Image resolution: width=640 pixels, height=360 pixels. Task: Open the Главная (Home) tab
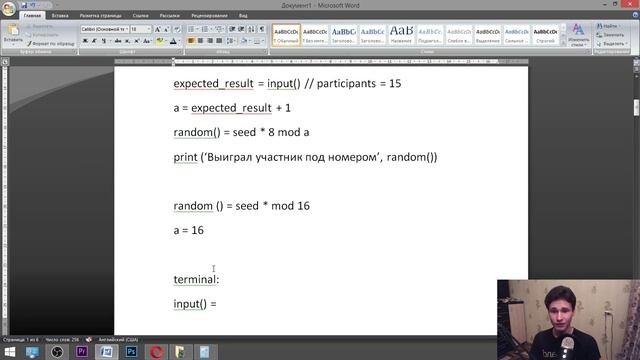pyautogui.click(x=32, y=16)
